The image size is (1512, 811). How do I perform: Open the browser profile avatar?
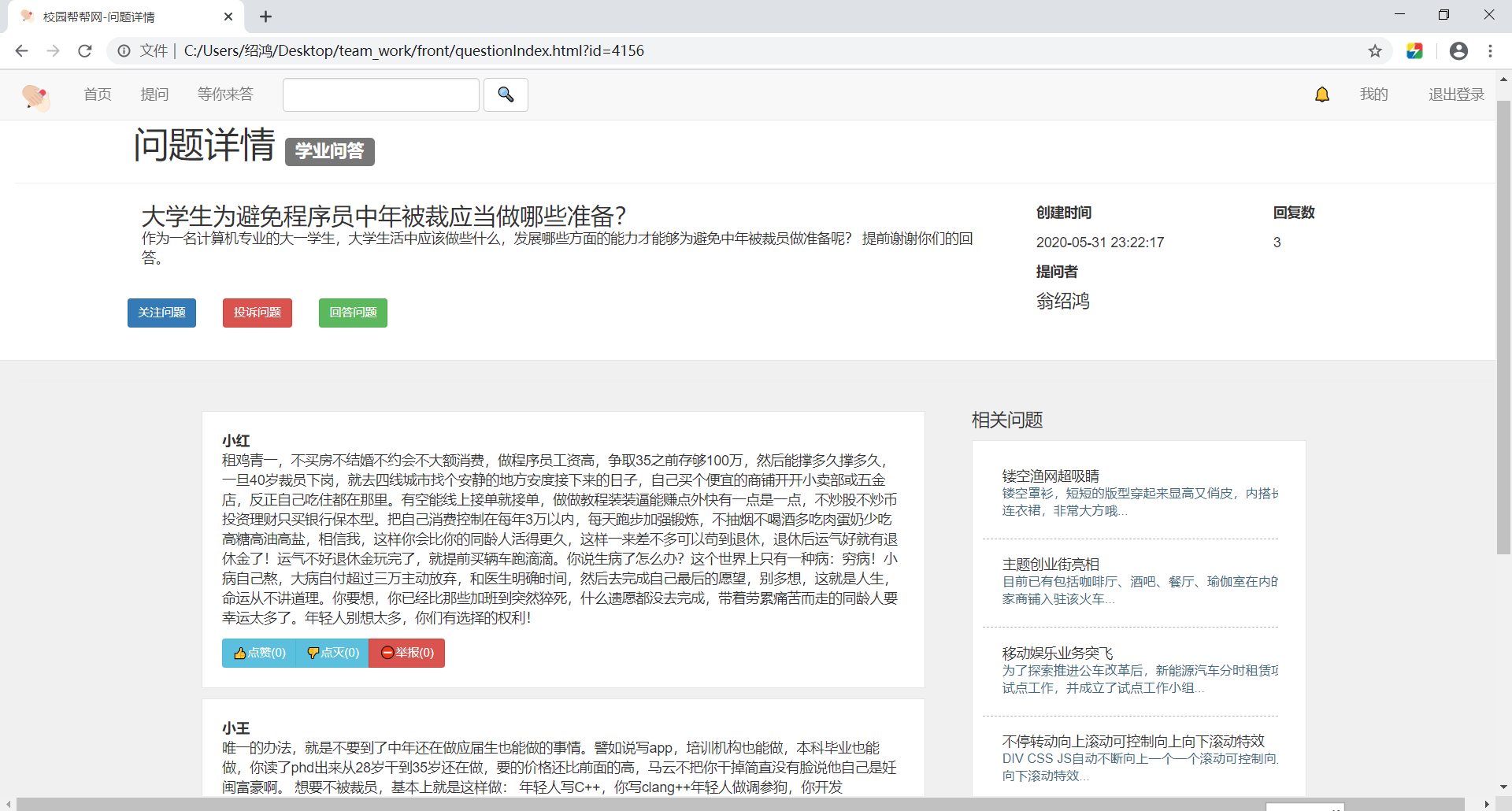pyautogui.click(x=1458, y=50)
